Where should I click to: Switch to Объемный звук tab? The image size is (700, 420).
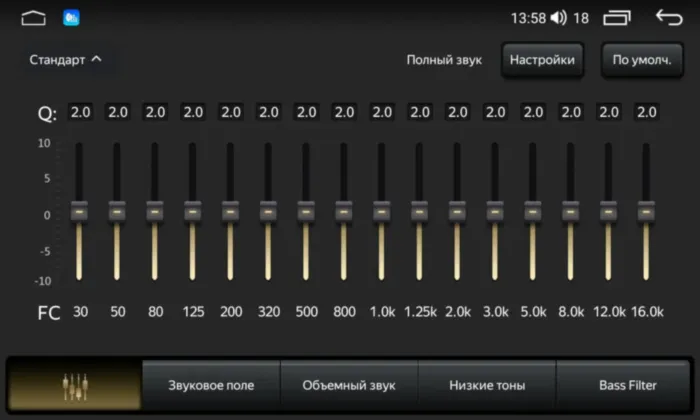(349, 385)
